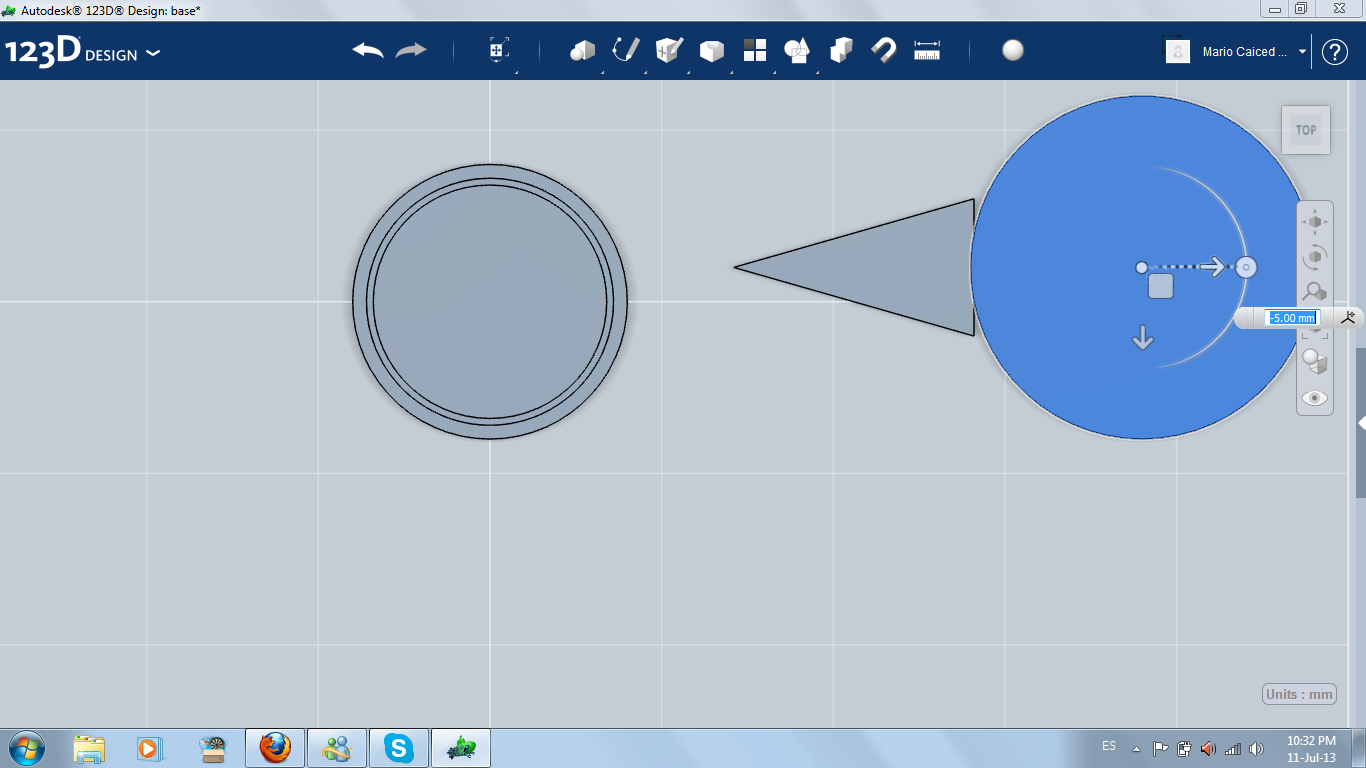
Task: Open the Construct tool
Action: (669, 50)
